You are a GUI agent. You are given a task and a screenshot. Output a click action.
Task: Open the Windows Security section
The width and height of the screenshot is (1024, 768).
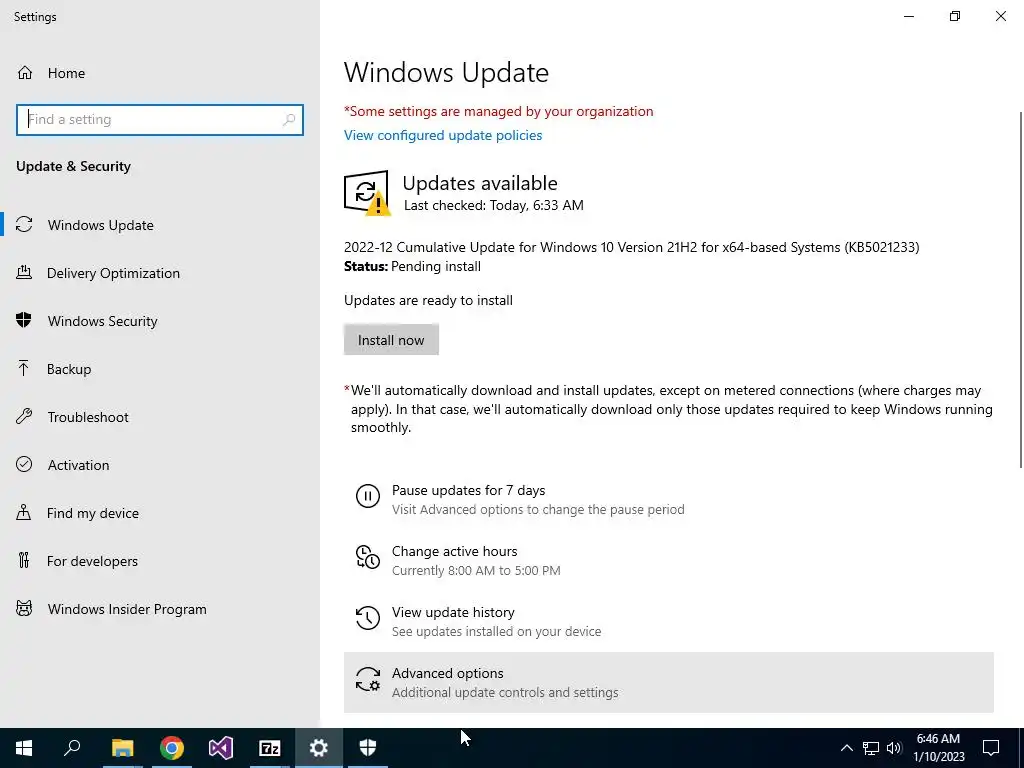pyautogui.click(x=160, y=321)
